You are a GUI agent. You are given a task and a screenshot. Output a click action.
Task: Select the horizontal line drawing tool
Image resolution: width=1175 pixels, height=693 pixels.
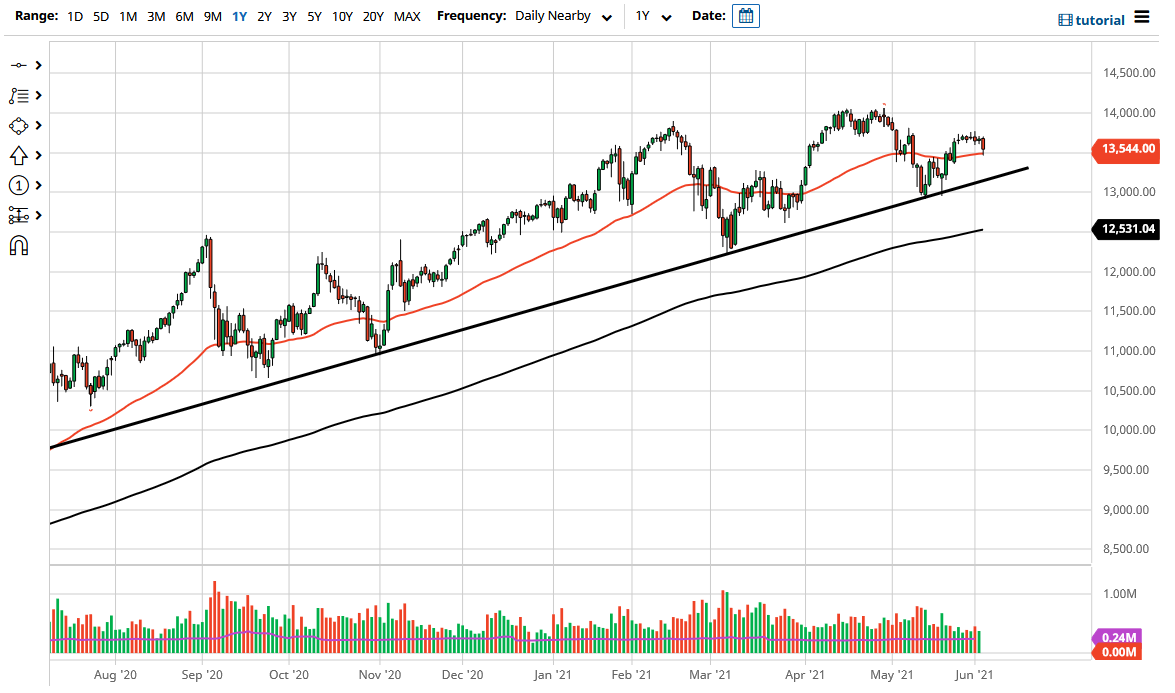pos(20,65)
